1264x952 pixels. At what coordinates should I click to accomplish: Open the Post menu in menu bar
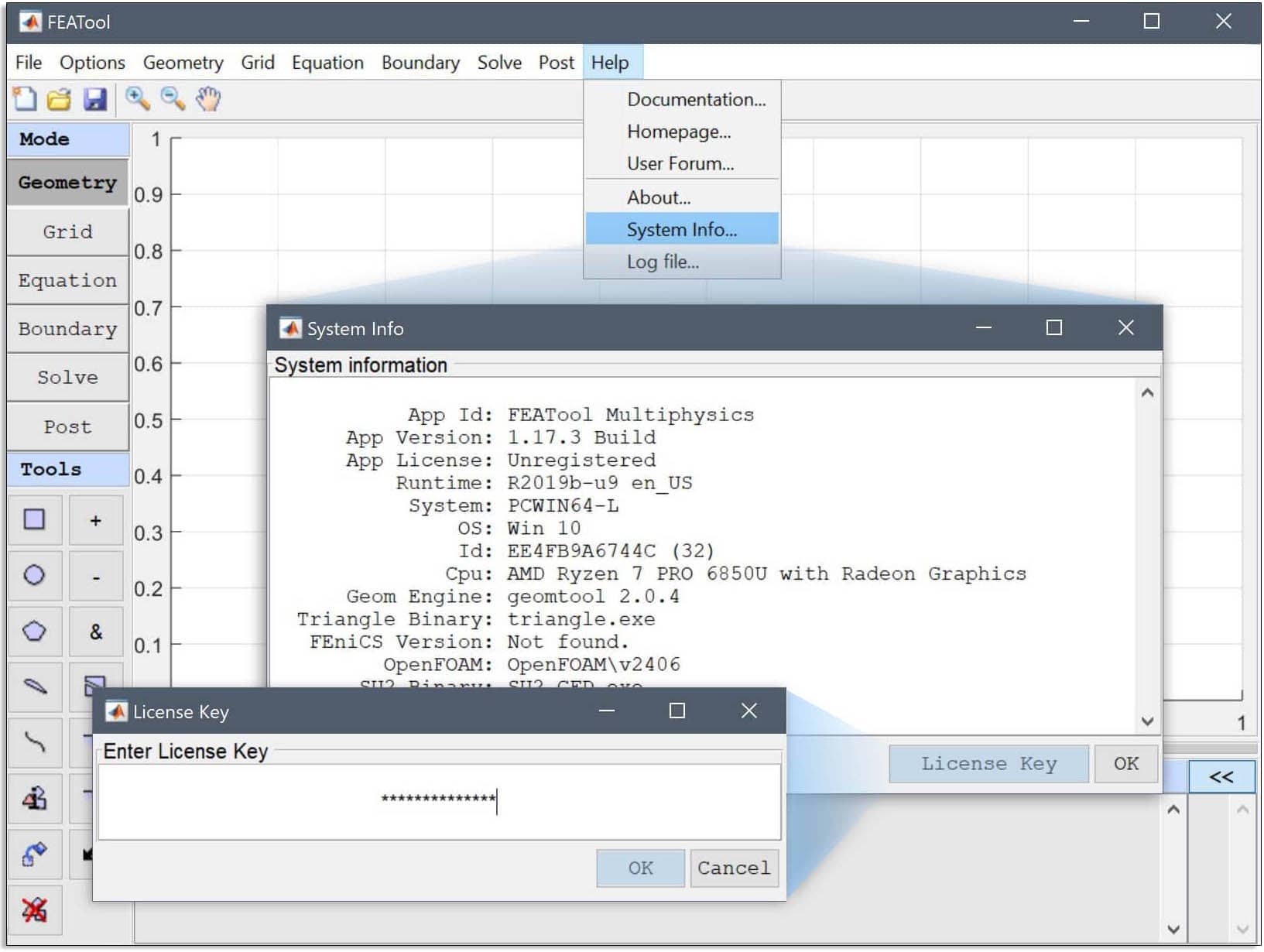click(x=557, y=63)
